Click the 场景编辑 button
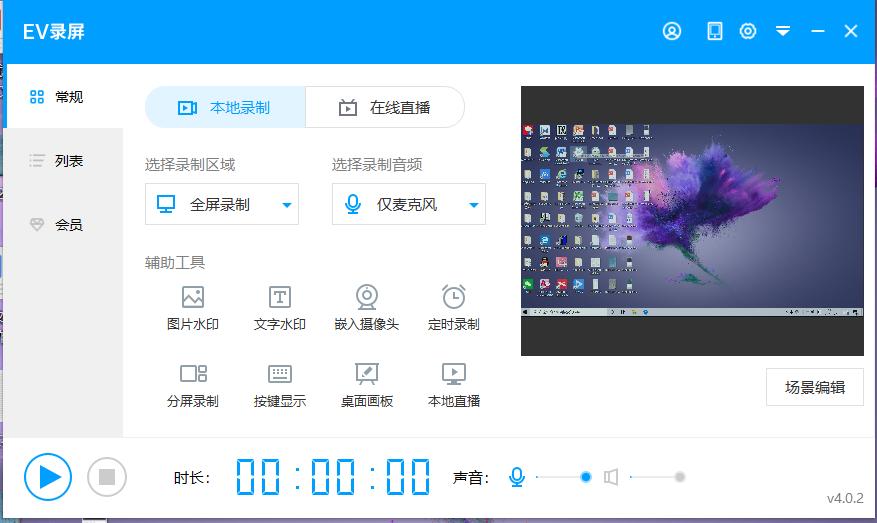 click(815, 387)
